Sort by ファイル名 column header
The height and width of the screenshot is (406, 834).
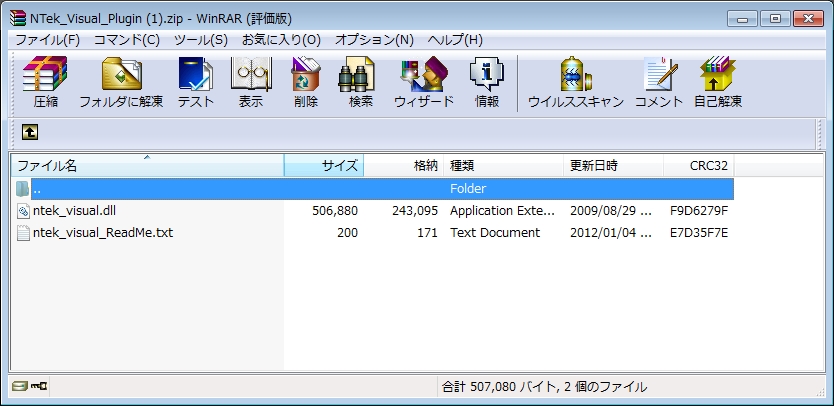(147, 165)
